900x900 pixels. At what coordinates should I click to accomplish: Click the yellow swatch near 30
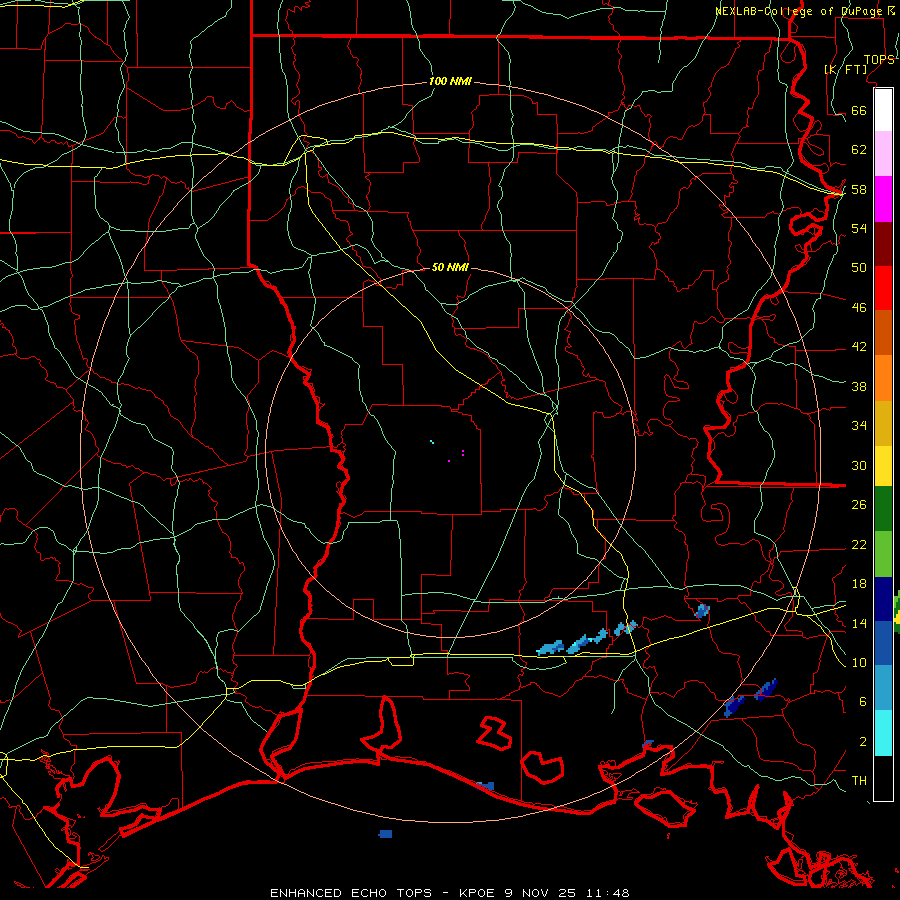(883, 465)
